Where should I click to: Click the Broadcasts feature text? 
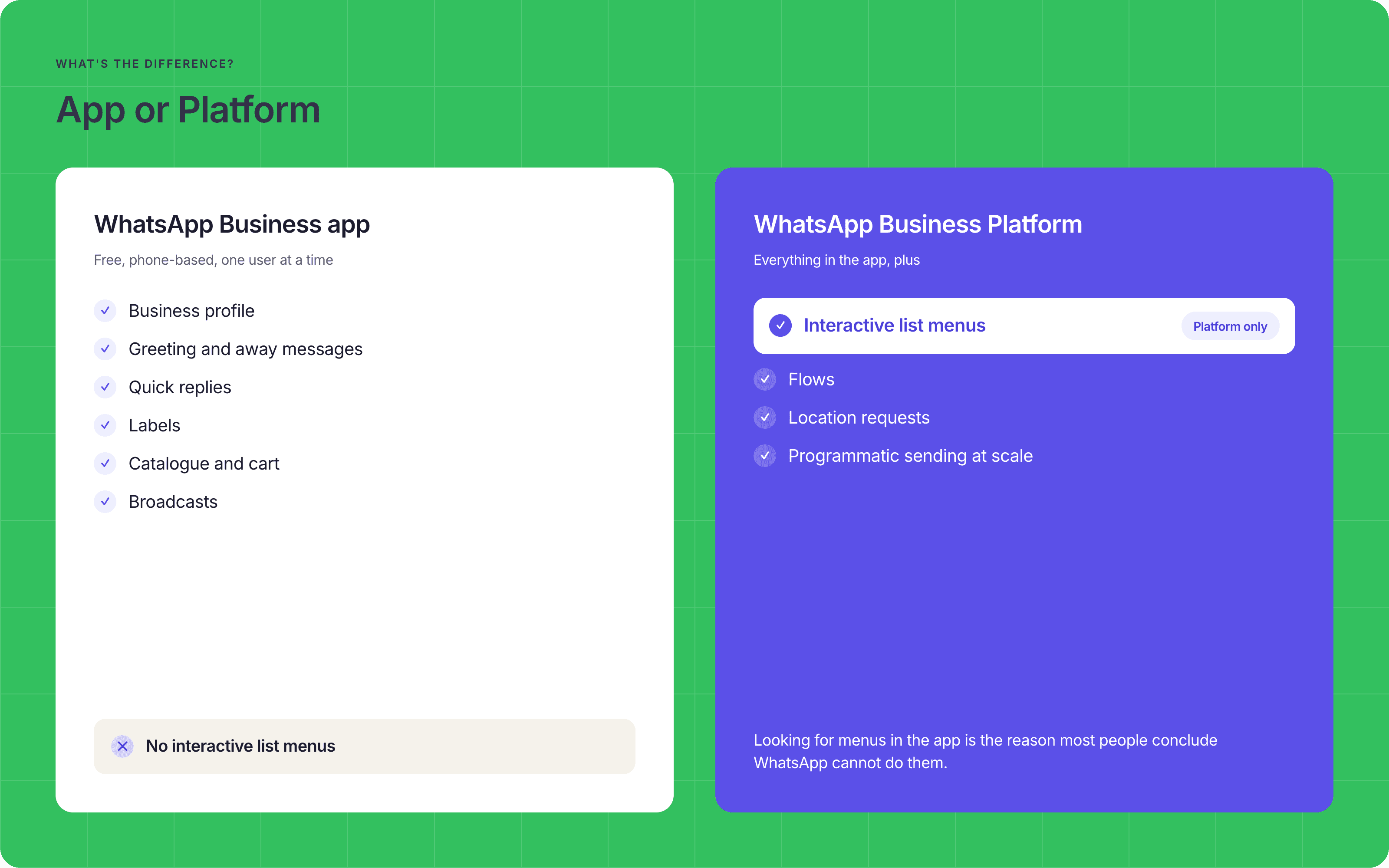(173, 502)
